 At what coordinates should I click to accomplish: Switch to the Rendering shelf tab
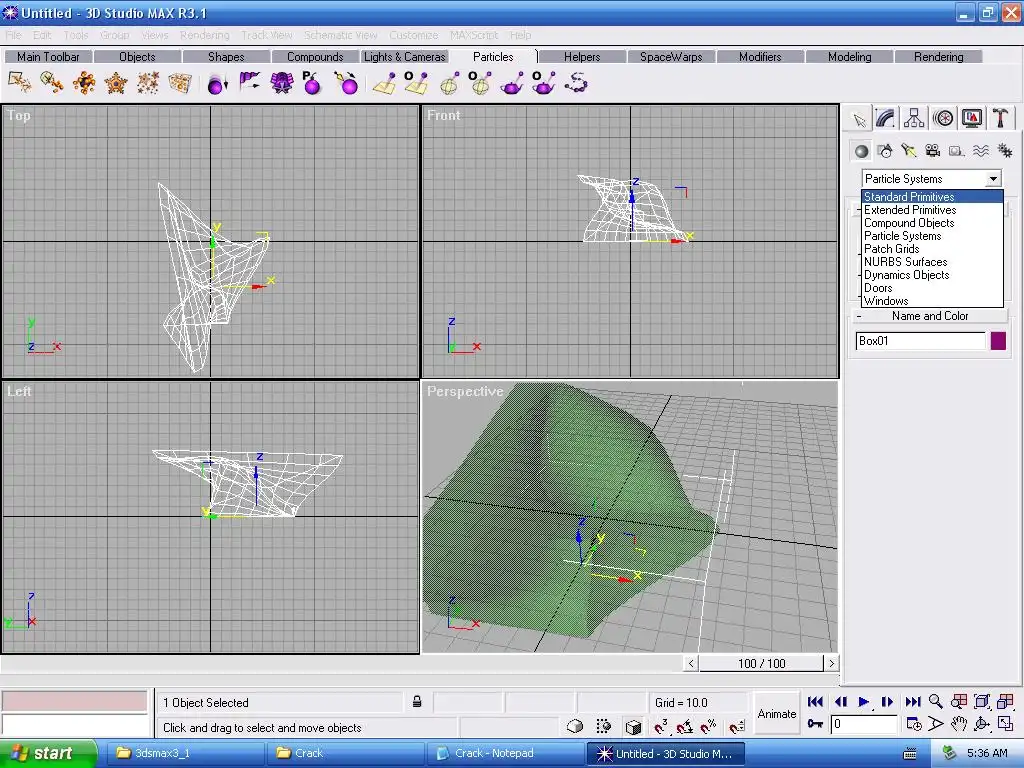[x=938, y=57]
